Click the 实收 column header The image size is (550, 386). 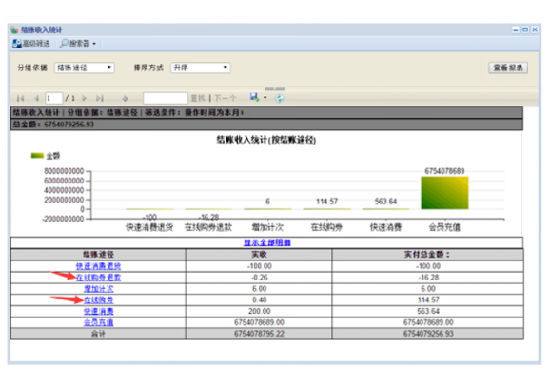click(259, 255)
